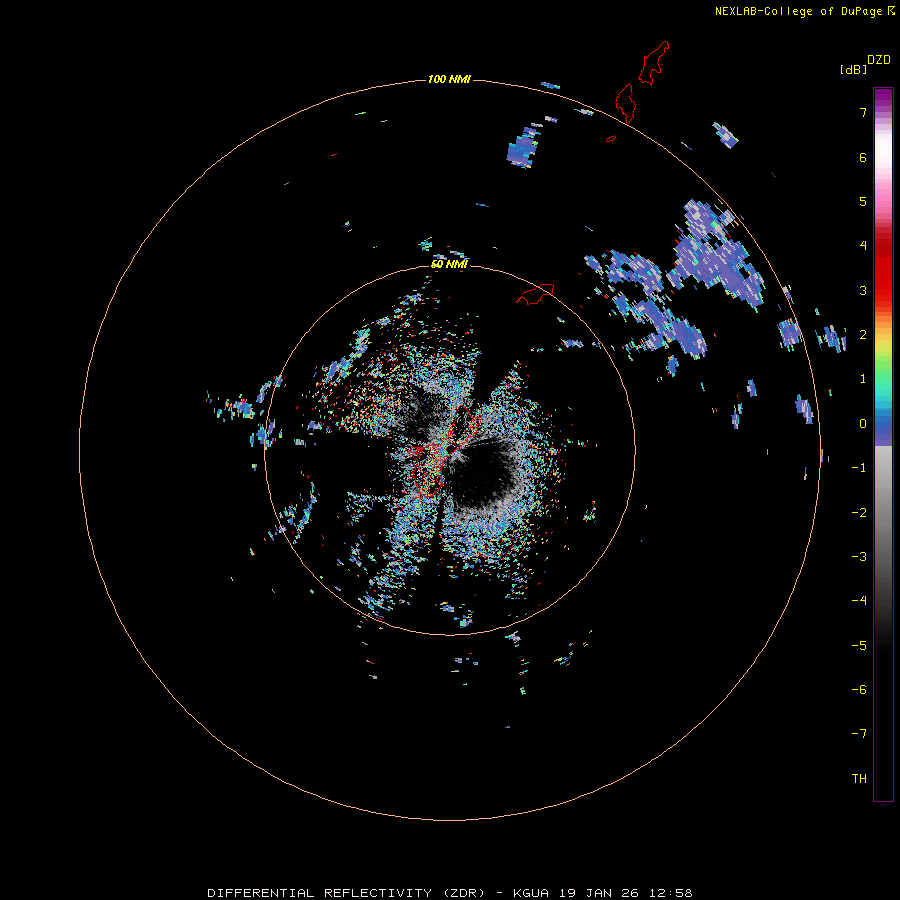Click the 100 NMI range ring label
This screenshot has height=900, width=900.
pyautogui.click(x=449, y=79)
